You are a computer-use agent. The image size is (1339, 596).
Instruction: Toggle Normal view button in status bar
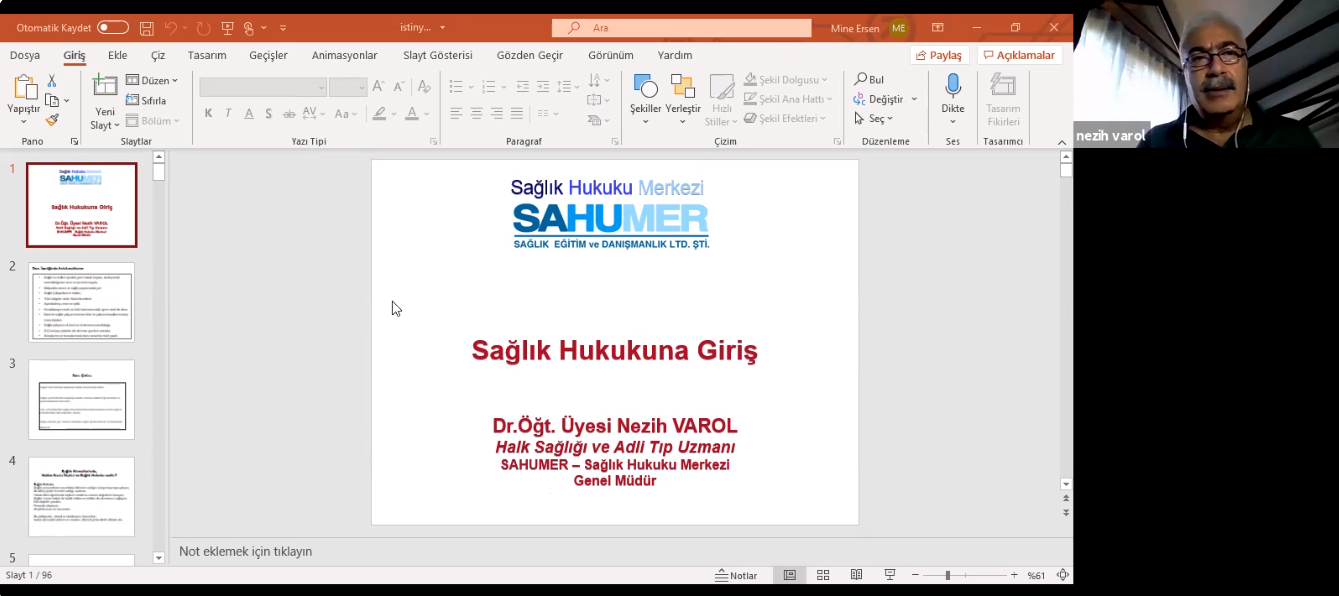tap(790, 575)
